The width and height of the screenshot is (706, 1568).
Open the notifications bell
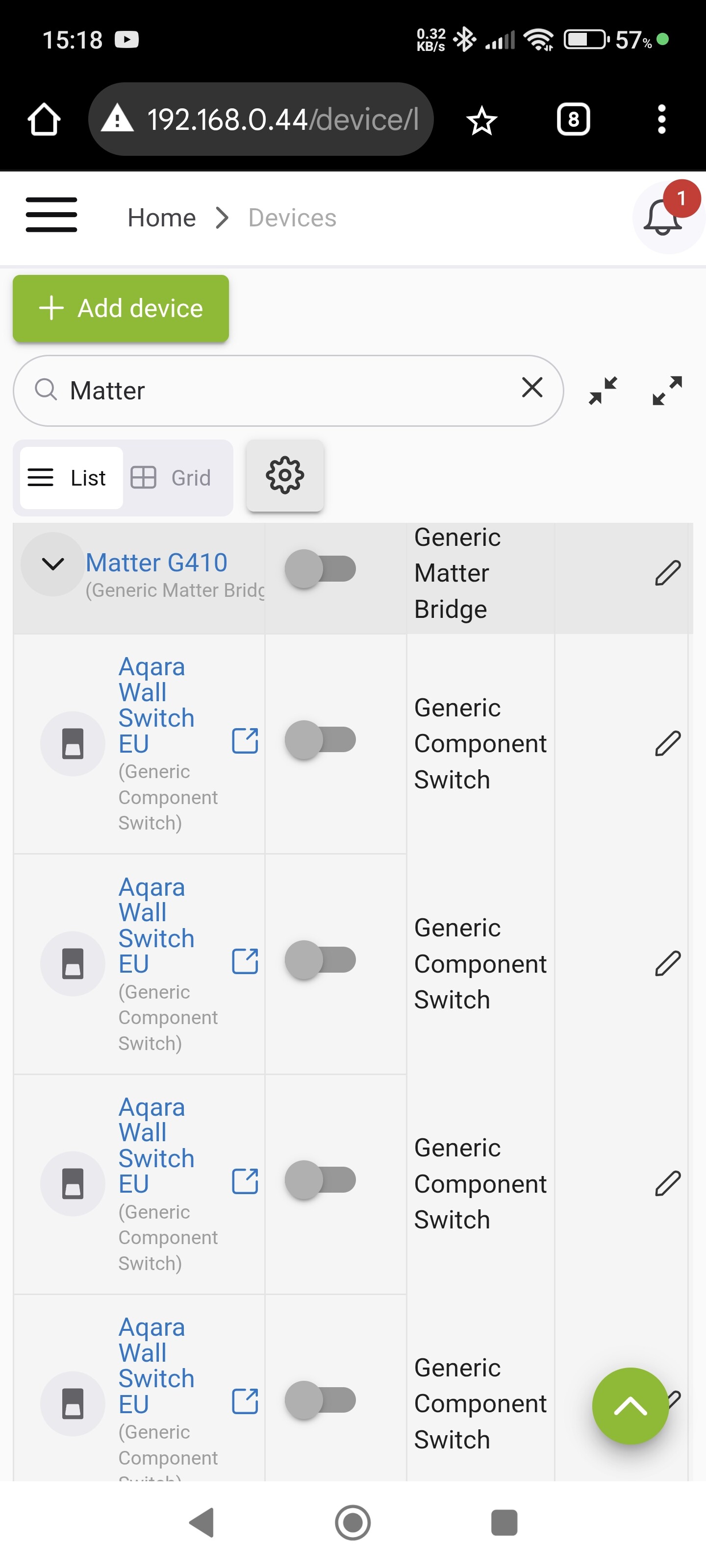(663, 218)
